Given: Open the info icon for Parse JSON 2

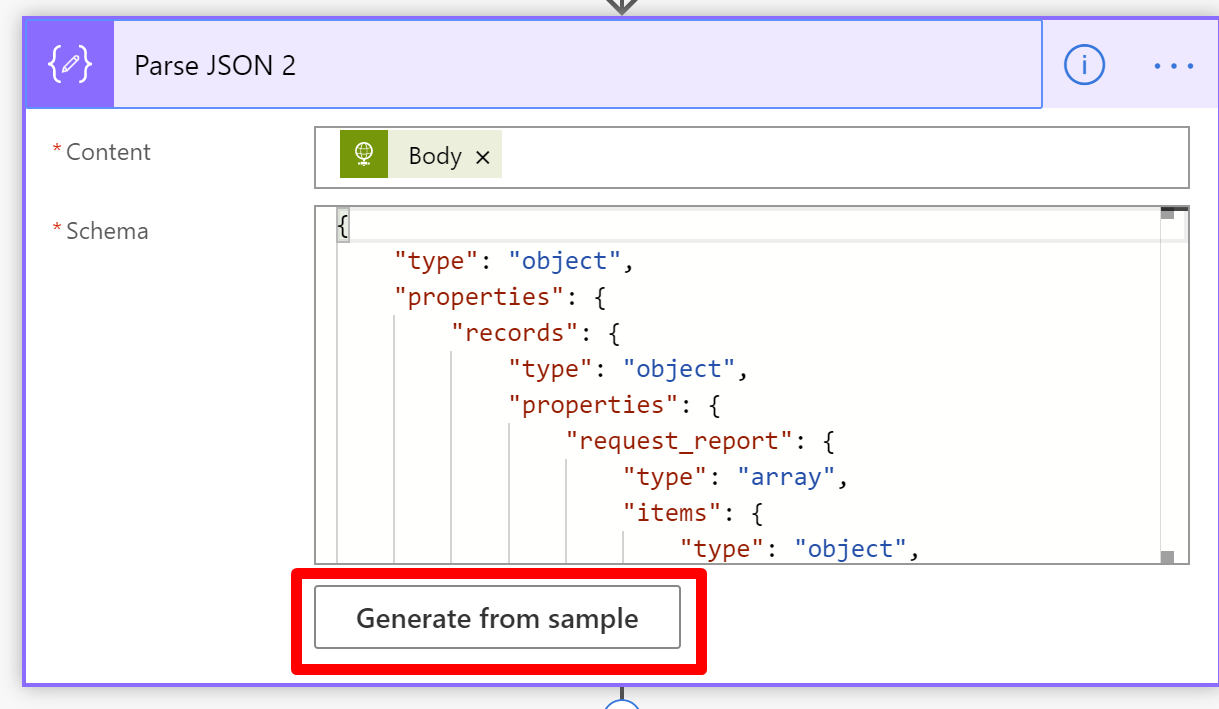Looking at the screenshot, I should pos(1084,66).
